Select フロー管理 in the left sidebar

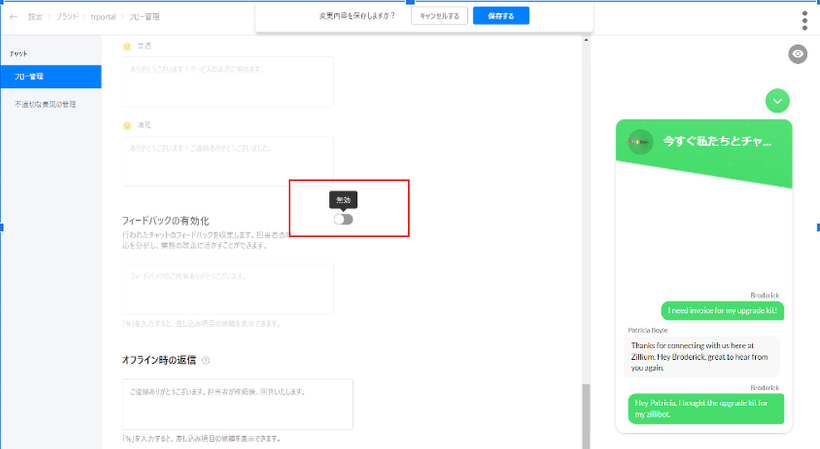[x=50, y=76]
